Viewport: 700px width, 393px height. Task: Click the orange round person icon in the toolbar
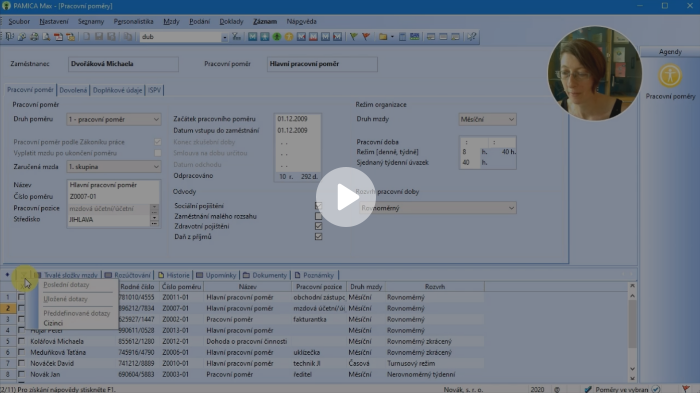point(289,37)
